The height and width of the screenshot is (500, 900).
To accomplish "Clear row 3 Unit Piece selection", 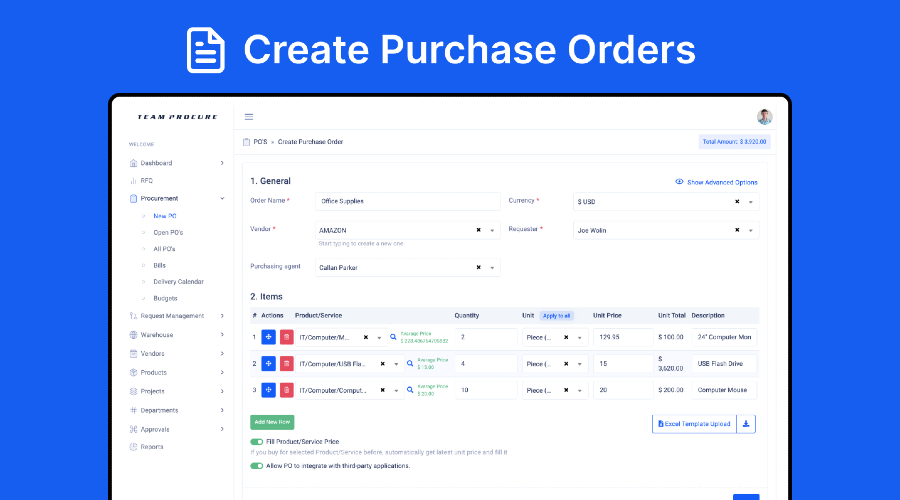I will (566, 390).
